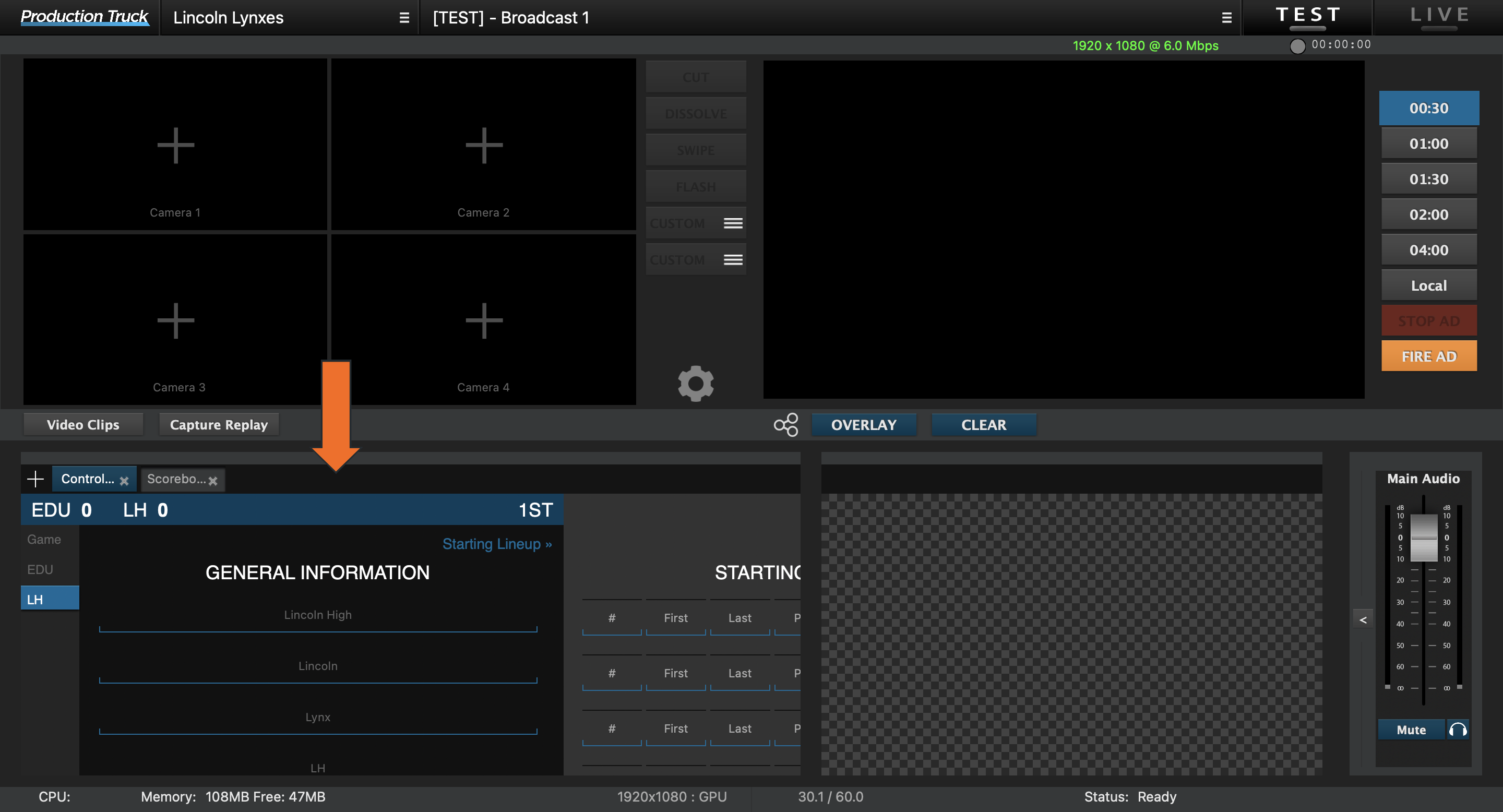Select the Scoreboard tab
Image resolution: width=1503 pixels, height=812 pixels.
(176, 479)
